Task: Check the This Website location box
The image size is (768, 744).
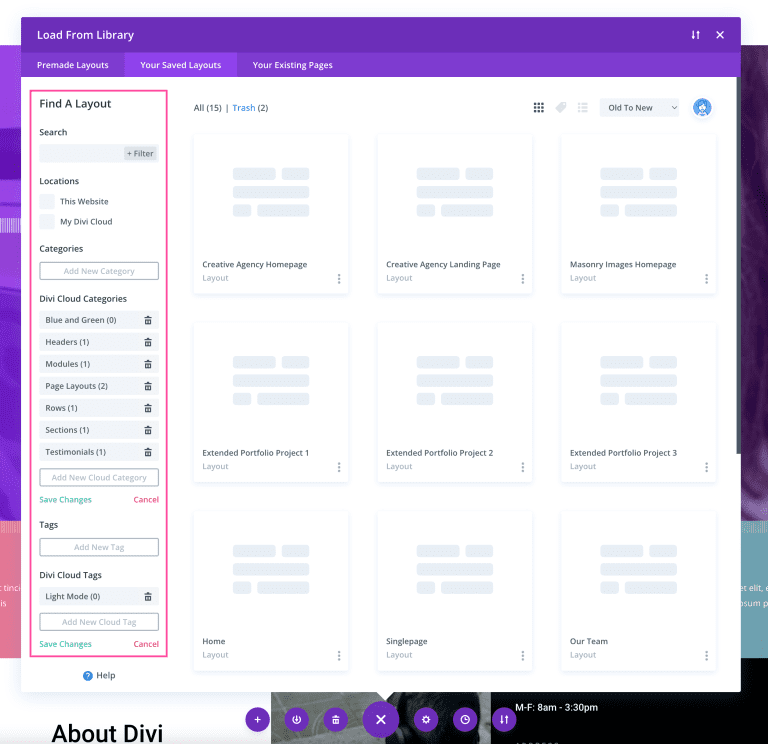Action: [x=47, y=201]
